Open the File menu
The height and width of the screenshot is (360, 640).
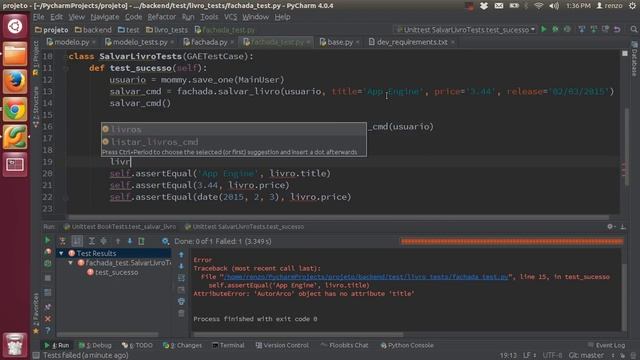coord(39,17)
